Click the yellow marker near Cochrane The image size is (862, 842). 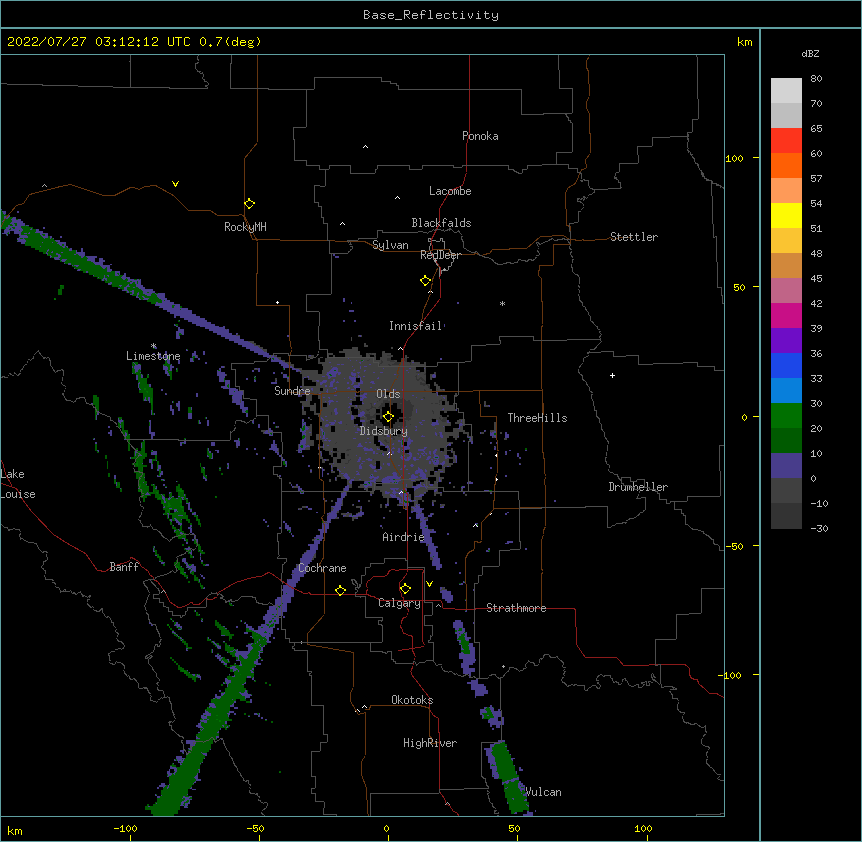pyautogui.click(x=340, y=590)
